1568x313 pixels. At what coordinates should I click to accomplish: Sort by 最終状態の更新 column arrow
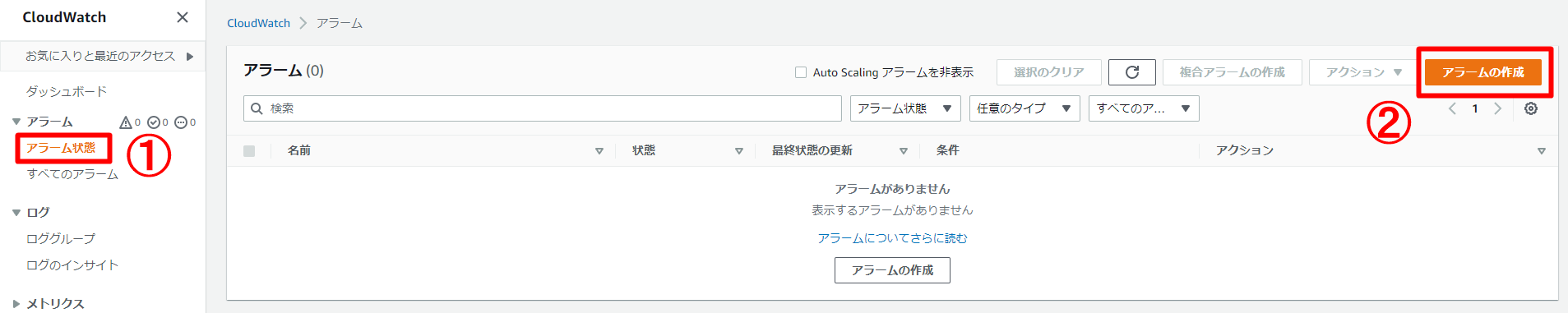904,151
